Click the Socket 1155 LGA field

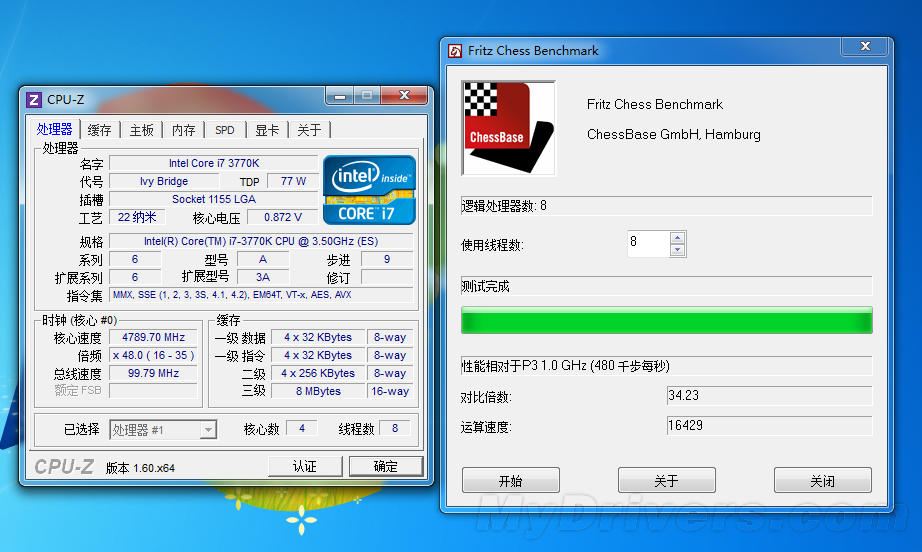click(x=214, y=199)
